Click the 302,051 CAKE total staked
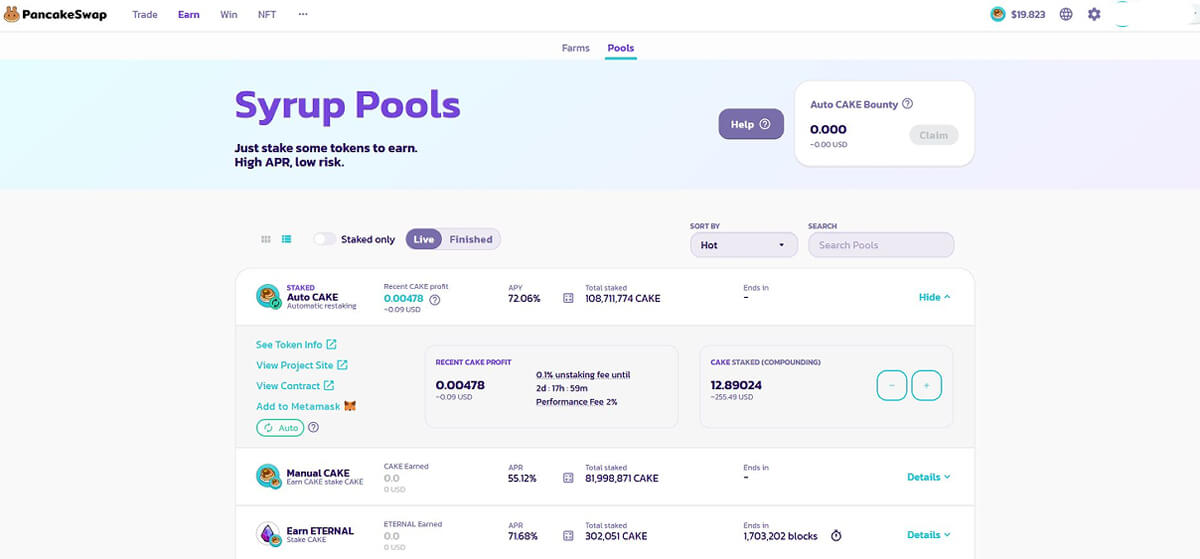 click(x=616, y=536)
